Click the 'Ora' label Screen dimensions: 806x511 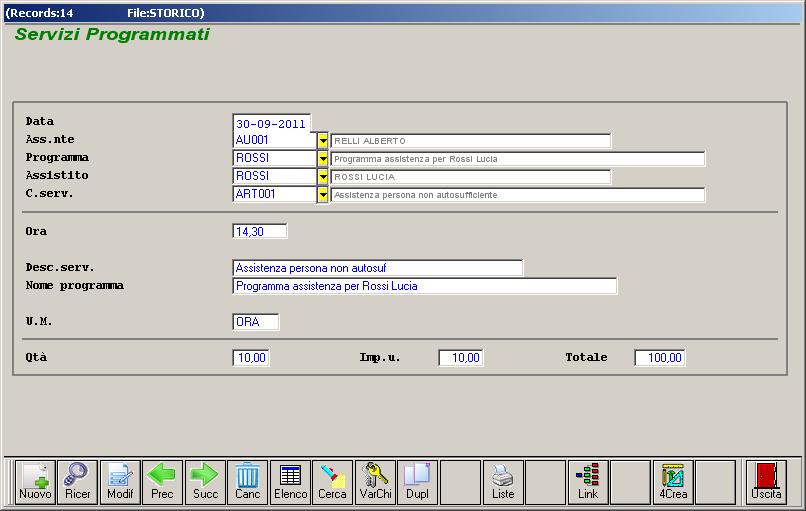36,231
